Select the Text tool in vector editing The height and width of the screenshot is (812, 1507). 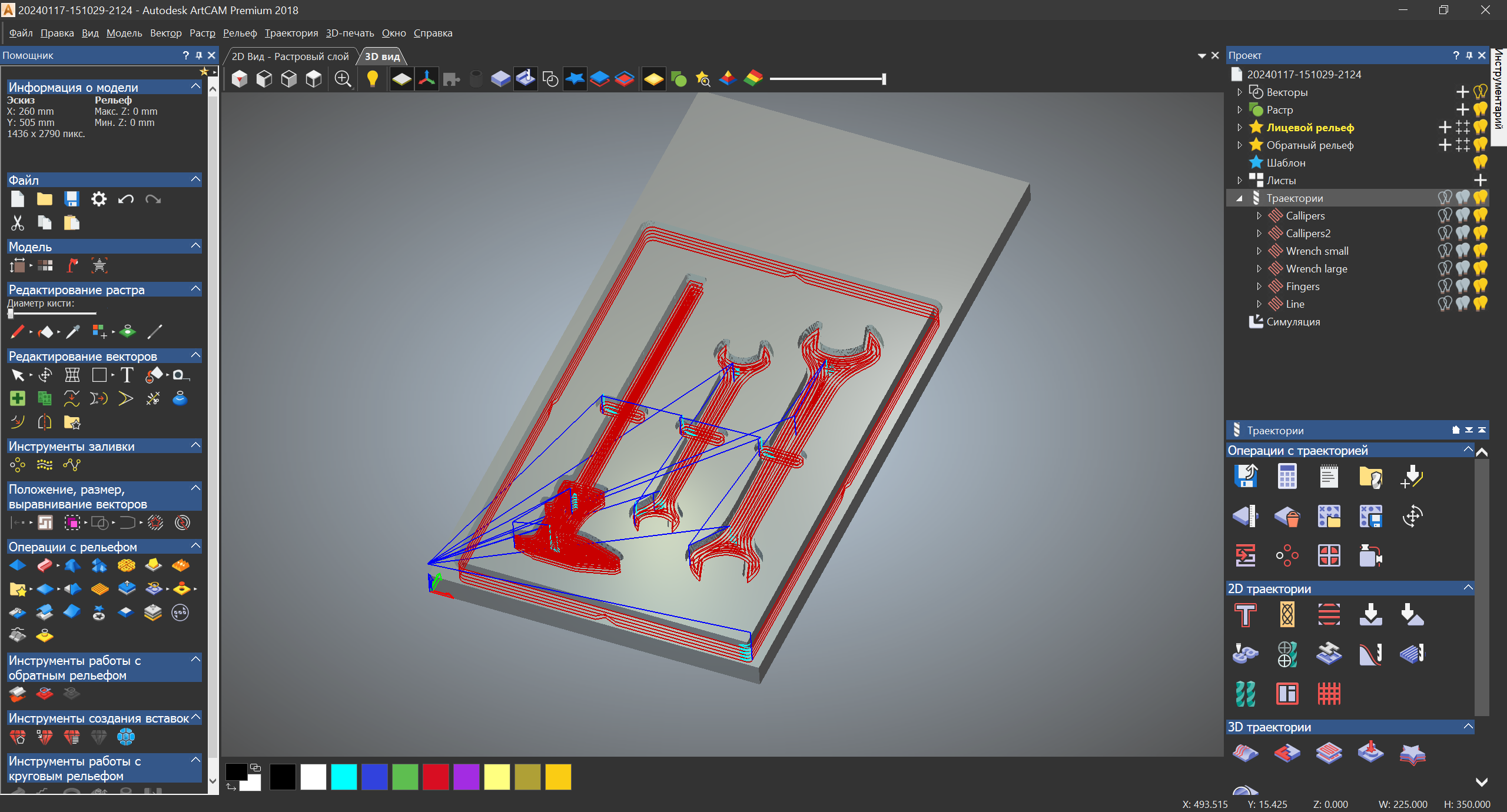[x=127, y=375]
